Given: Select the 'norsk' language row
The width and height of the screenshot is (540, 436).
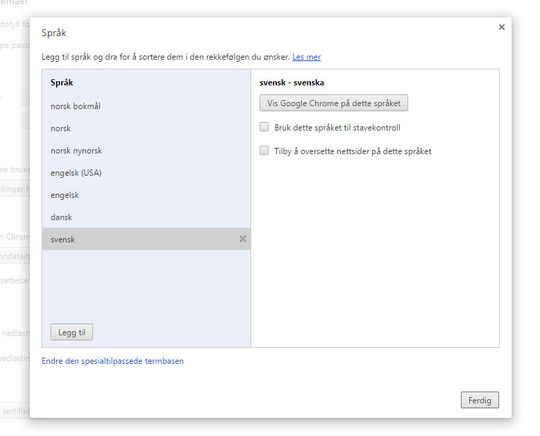Looking at the screenshot, I should click(x=146, y=128).
